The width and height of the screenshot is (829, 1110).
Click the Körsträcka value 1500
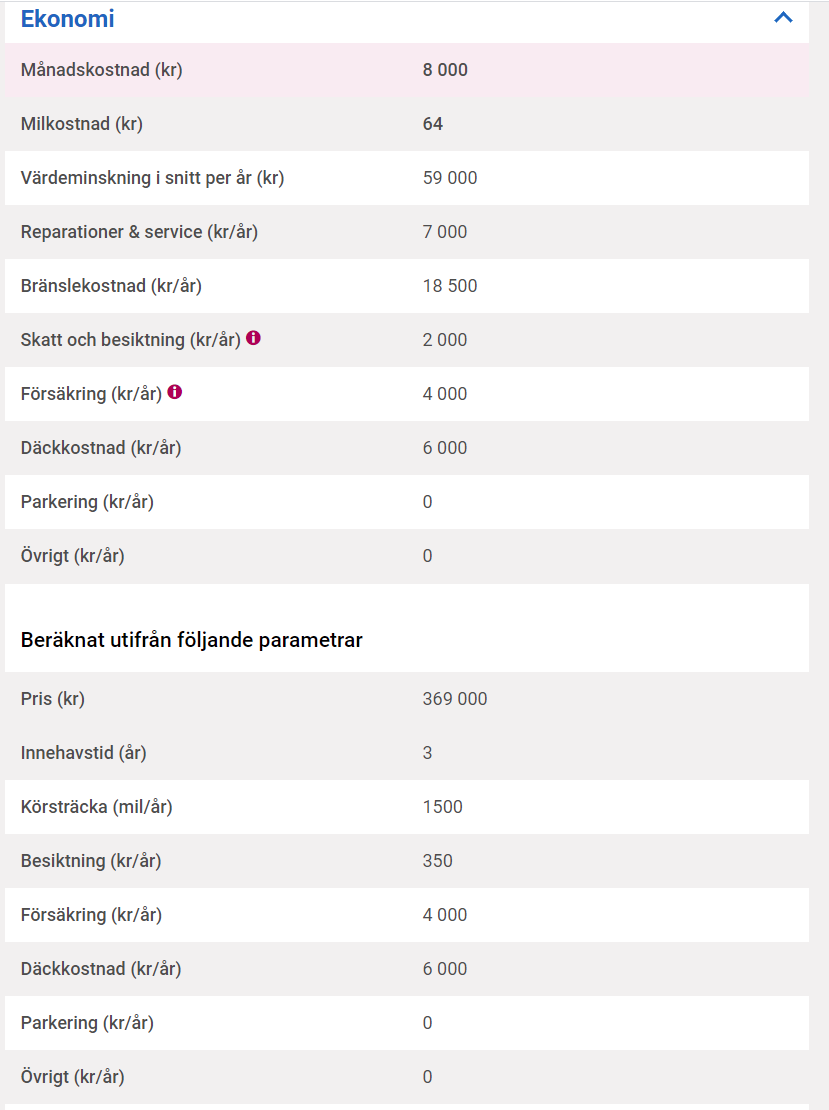tap(443, 807)
